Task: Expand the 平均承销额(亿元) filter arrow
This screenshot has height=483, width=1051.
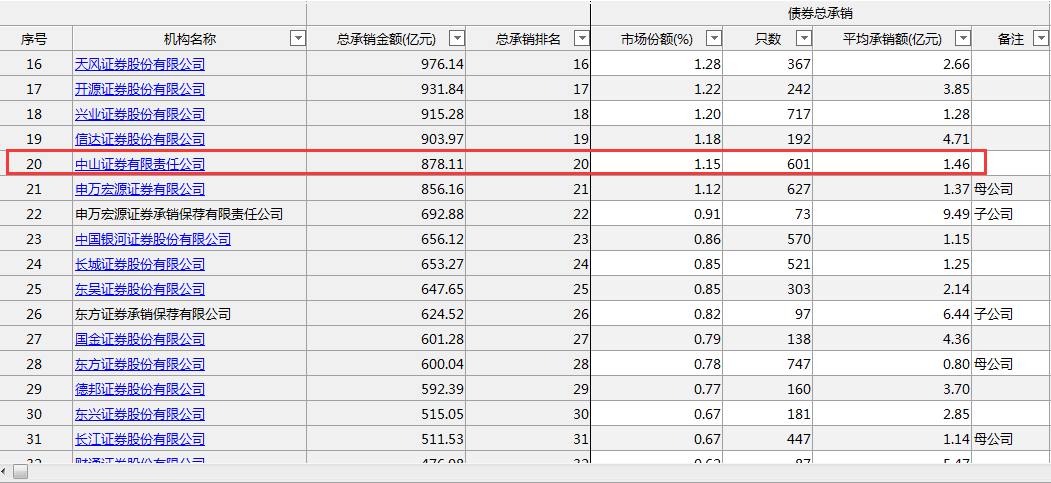Action: coord(963,39)
